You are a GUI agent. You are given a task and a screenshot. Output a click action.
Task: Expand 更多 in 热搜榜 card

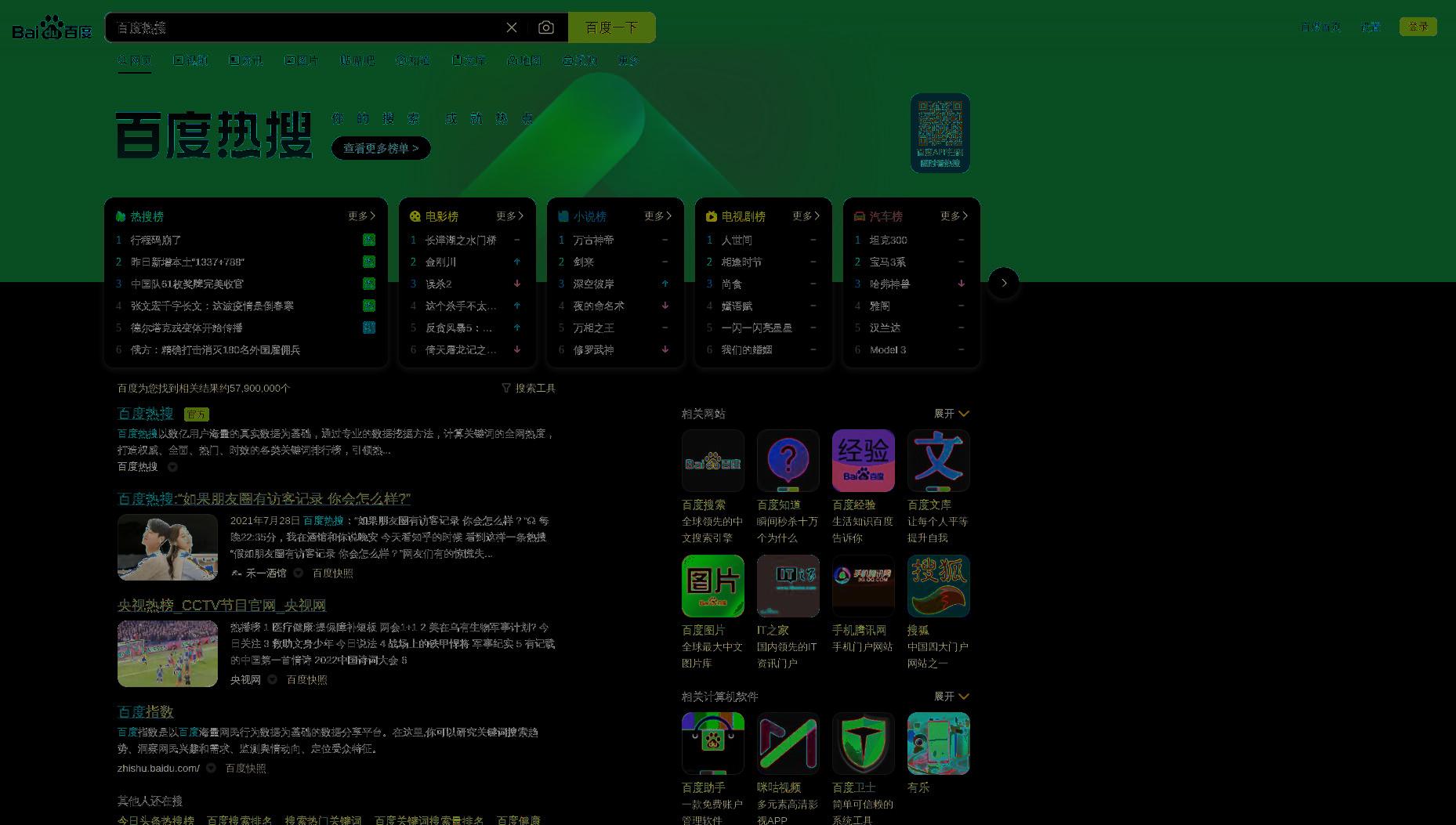click(362, 216)
